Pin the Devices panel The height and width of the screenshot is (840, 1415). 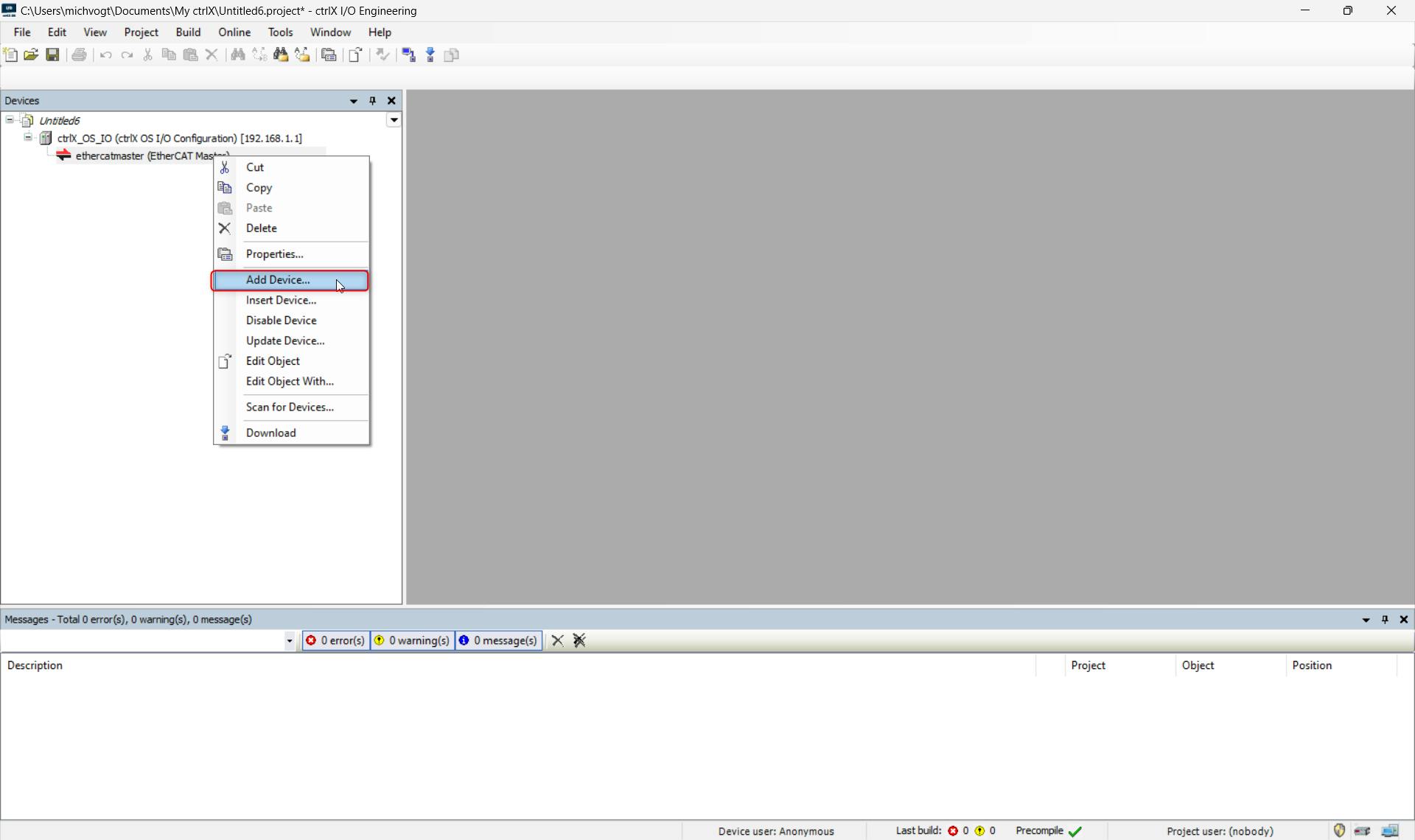tap(372, 101)
